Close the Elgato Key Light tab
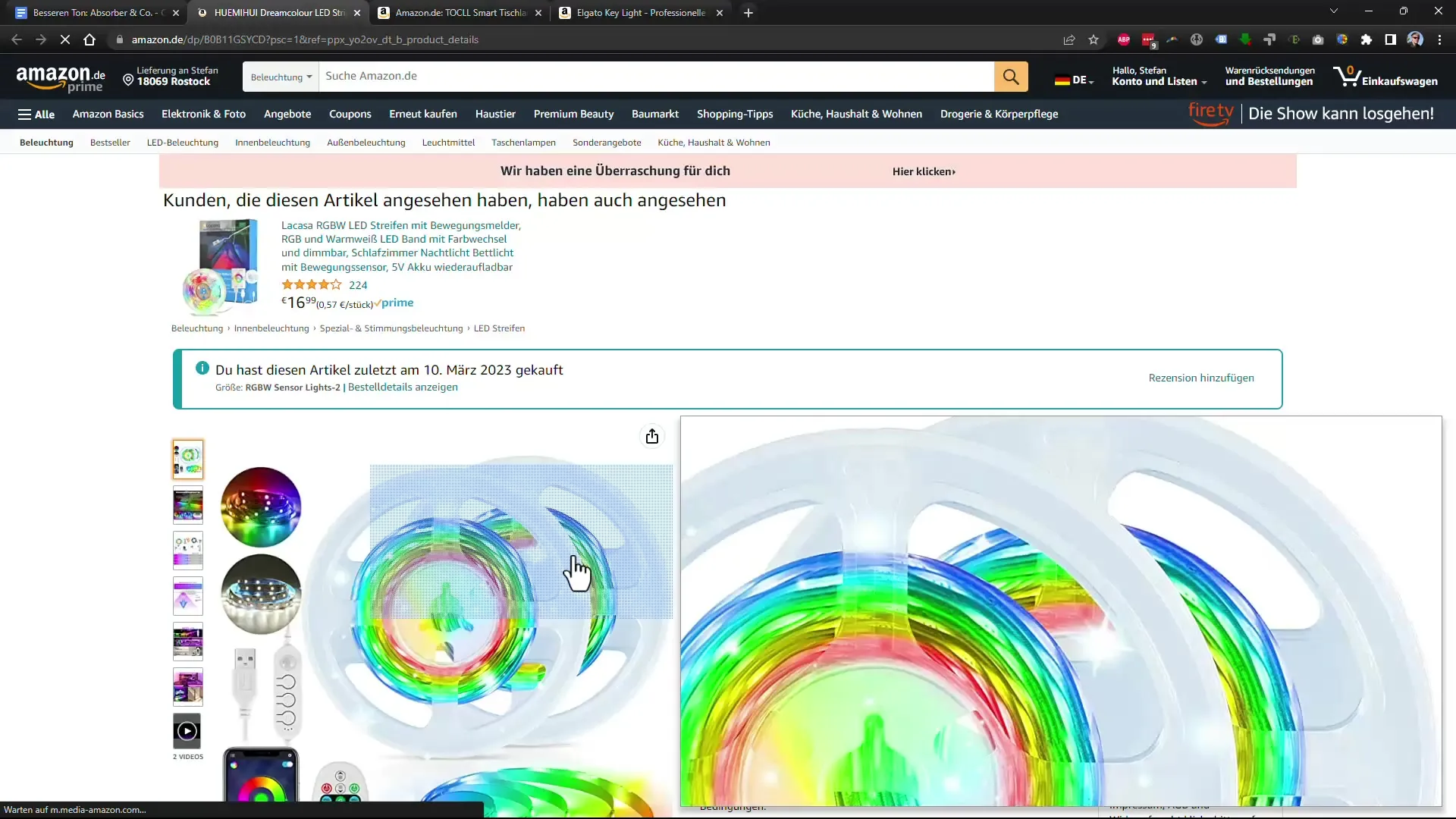 click(x=720, y=13)
